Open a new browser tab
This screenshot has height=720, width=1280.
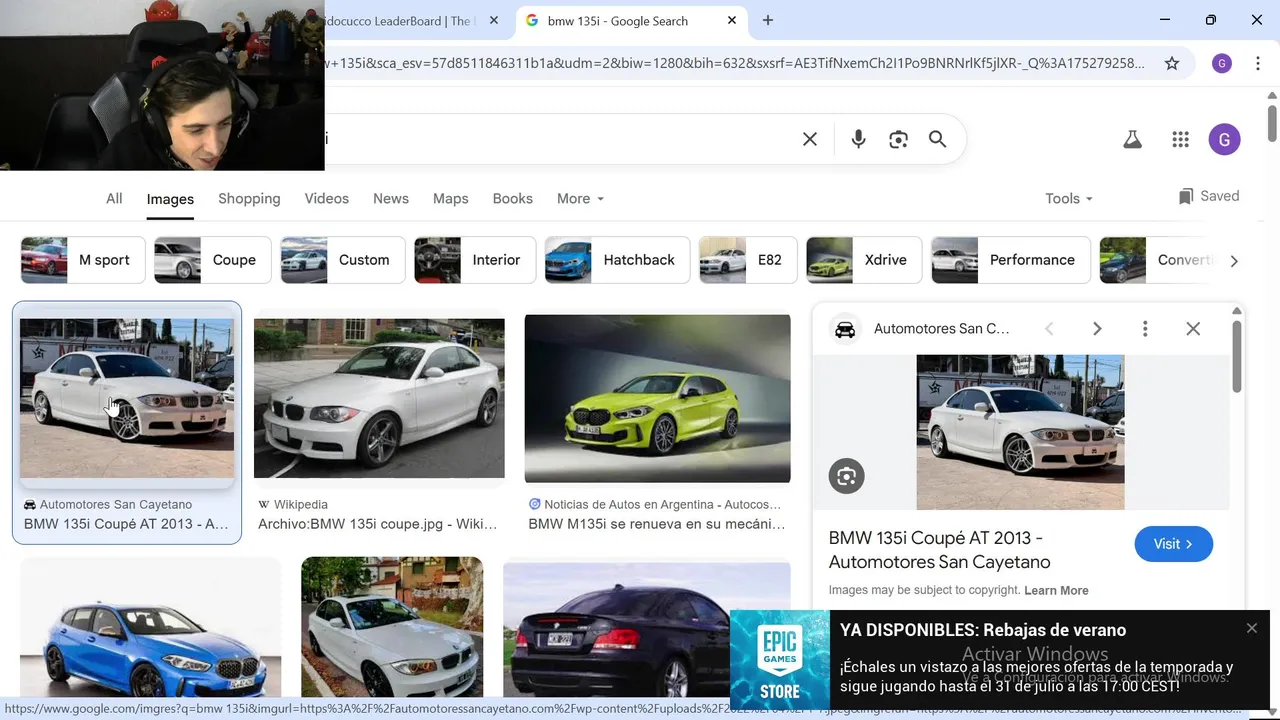point(768,20)
